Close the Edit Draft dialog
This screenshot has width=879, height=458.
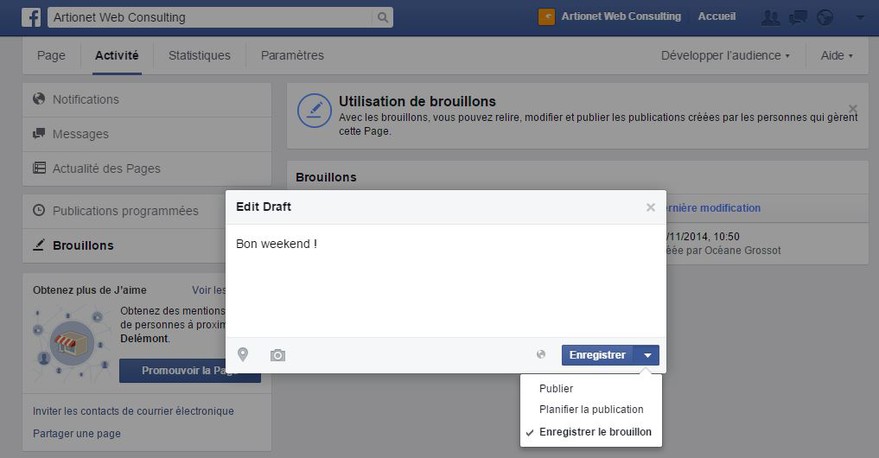click(x=650, y=207)
